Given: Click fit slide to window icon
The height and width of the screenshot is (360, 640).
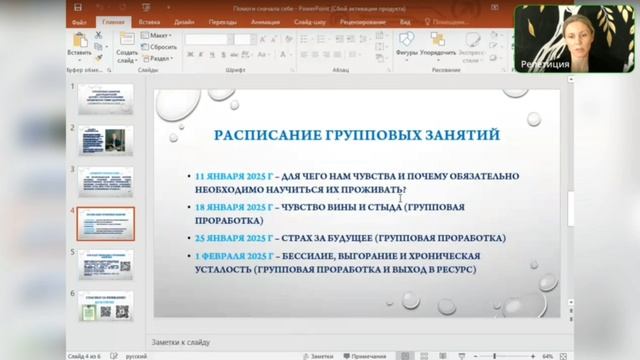Looking at the screenshot, I should (563, 356).
